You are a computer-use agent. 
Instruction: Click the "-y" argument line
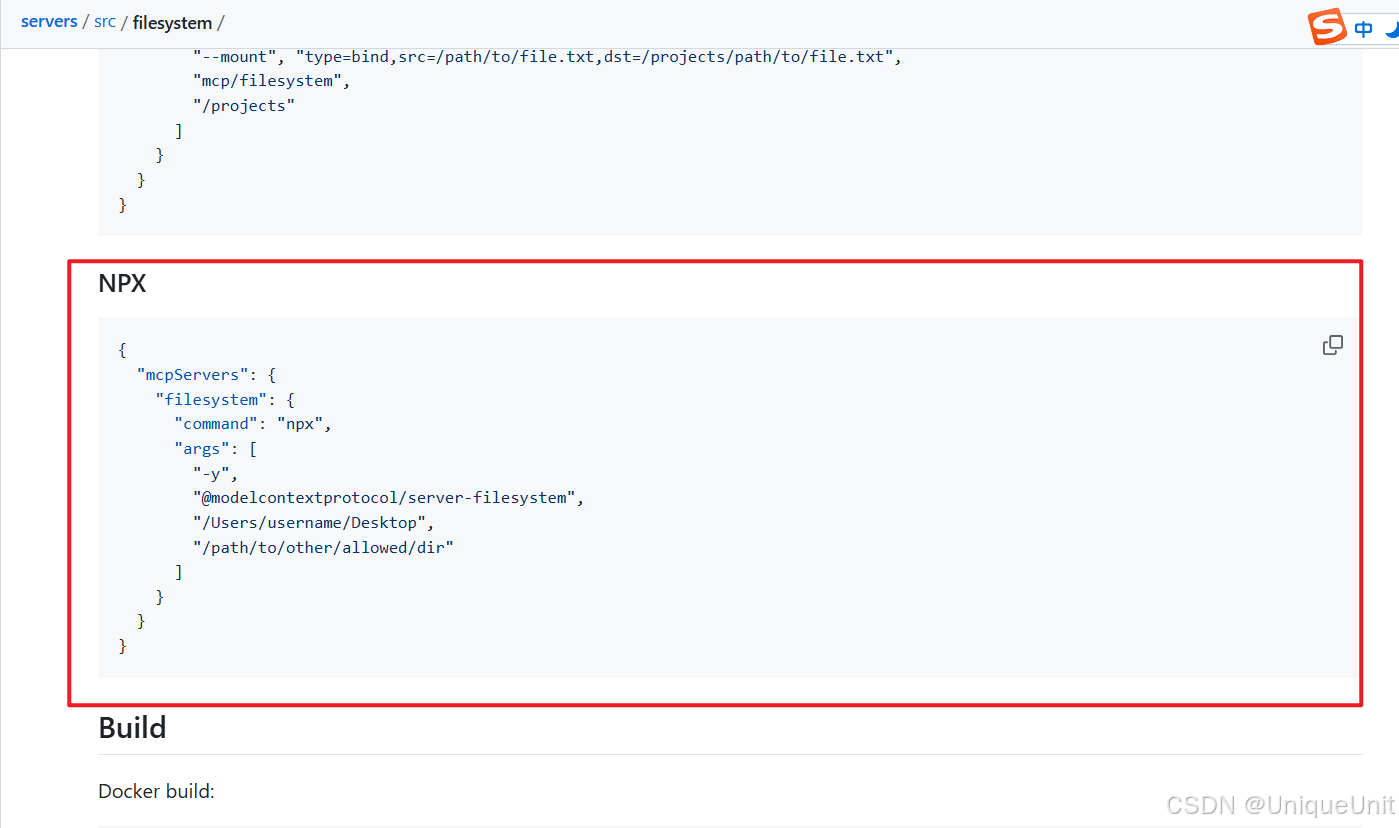pyautogui.click(x=216, y=473)
